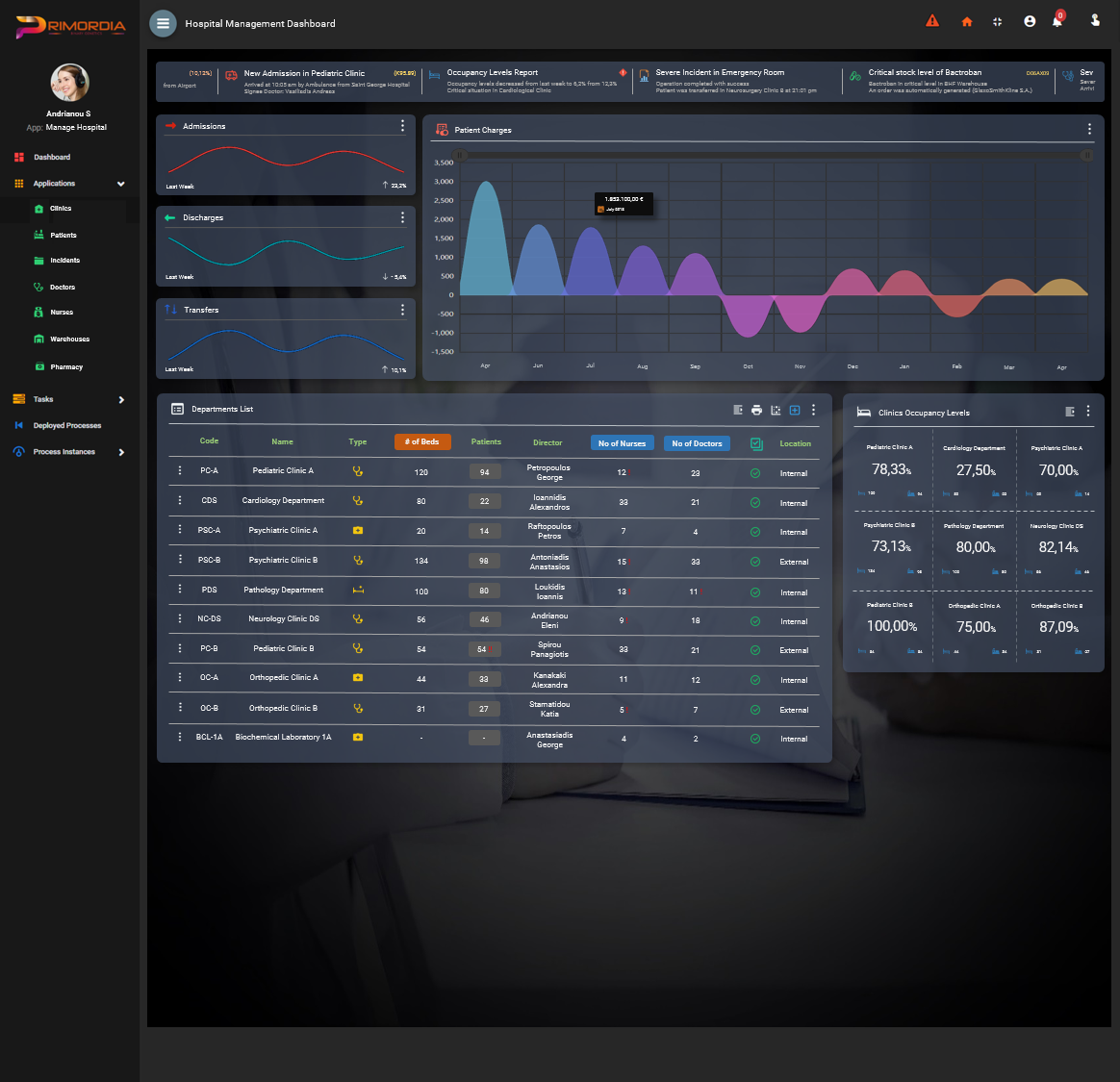The width and height of the screenshot is (1120, 1082).
Task: Open Patients in the sidebar
Action: tap(63, 236)
